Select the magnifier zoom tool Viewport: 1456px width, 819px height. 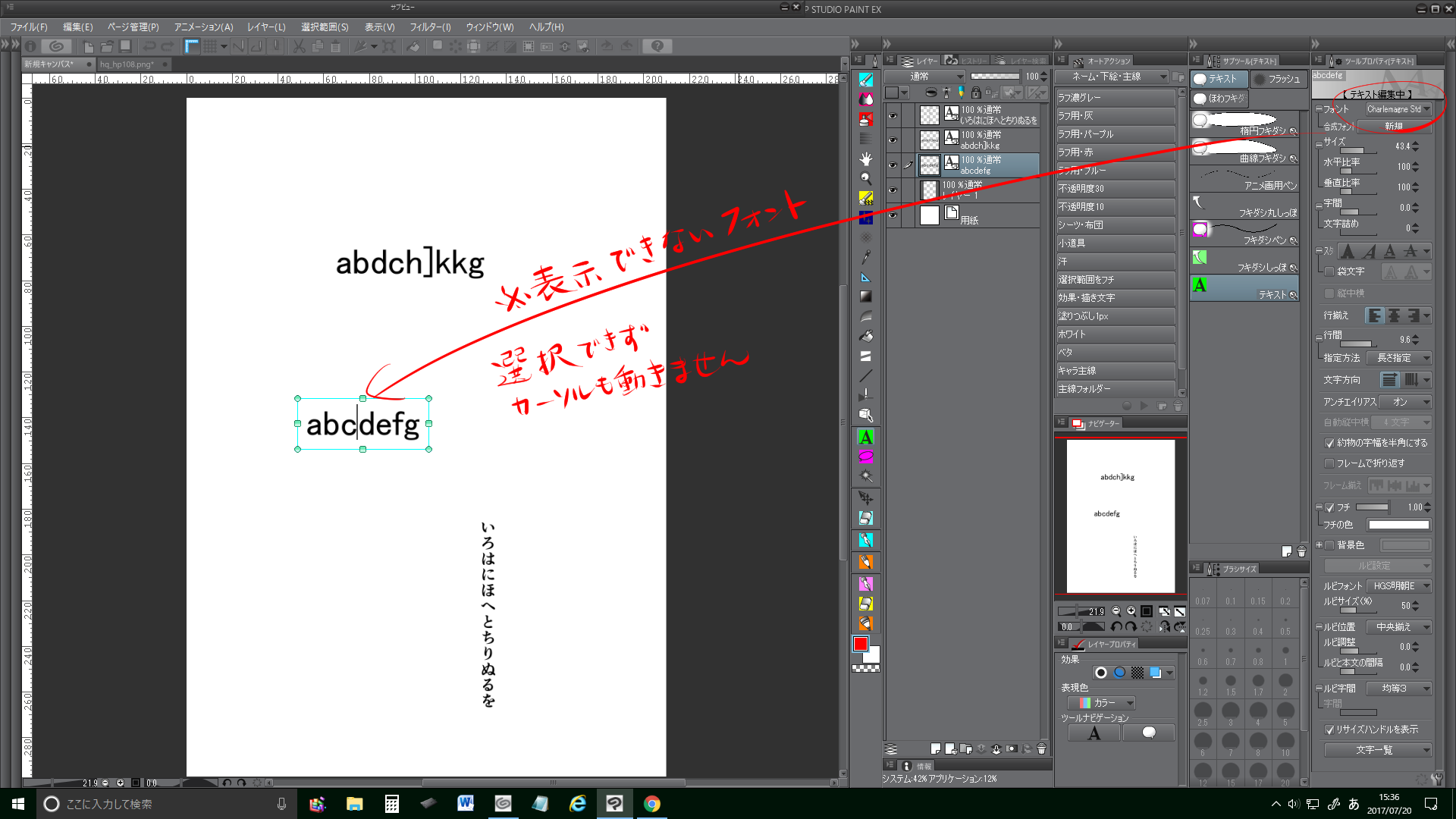[x=865, y=178]
